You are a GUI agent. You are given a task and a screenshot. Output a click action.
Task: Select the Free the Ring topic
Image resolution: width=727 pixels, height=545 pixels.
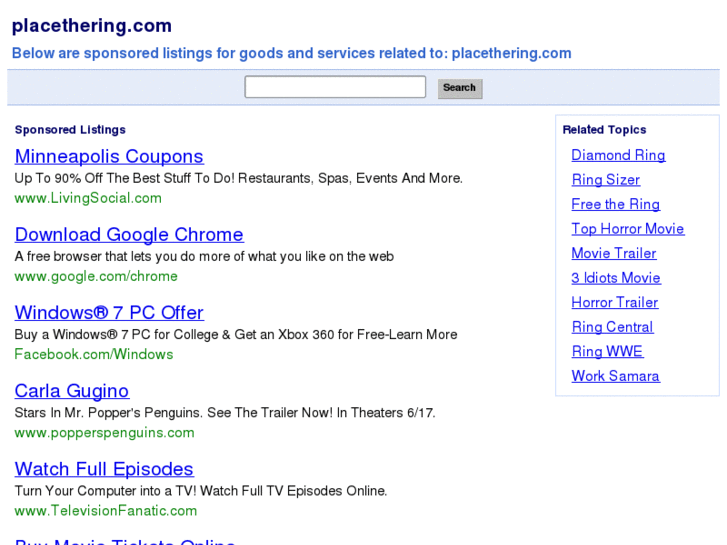pos(615,204)
